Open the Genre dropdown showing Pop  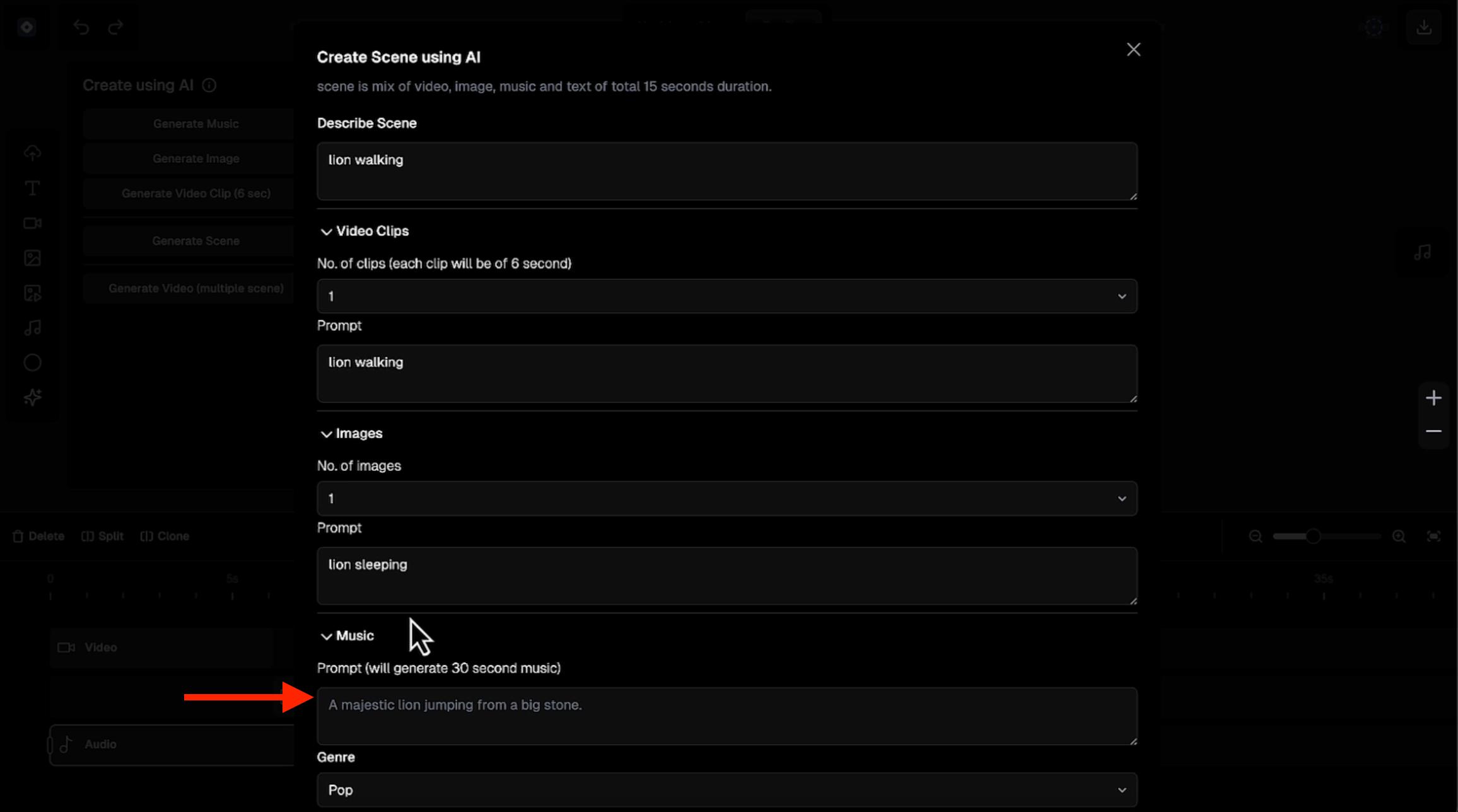click(726, 790)
